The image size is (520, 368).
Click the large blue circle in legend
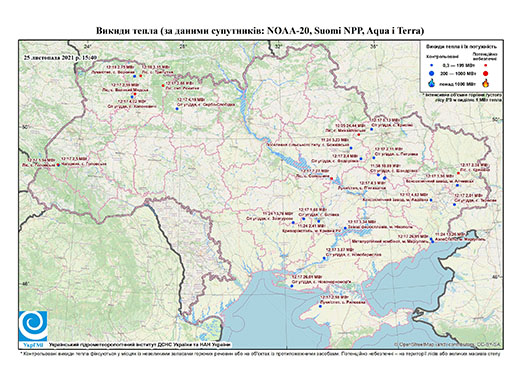point(432,73)
